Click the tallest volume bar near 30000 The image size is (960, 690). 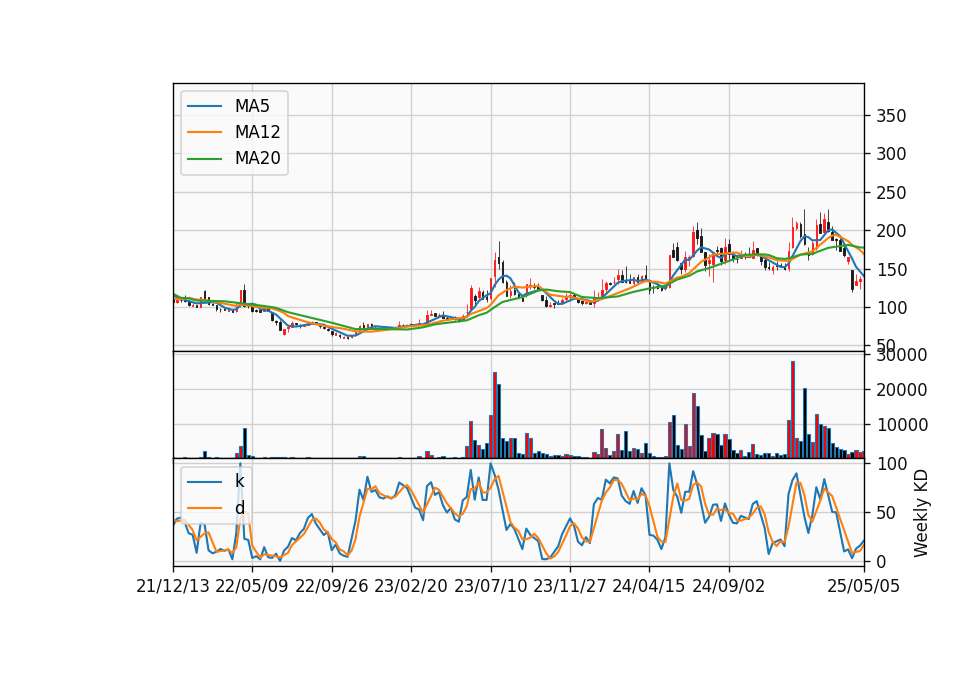click(x=793, y=410)
